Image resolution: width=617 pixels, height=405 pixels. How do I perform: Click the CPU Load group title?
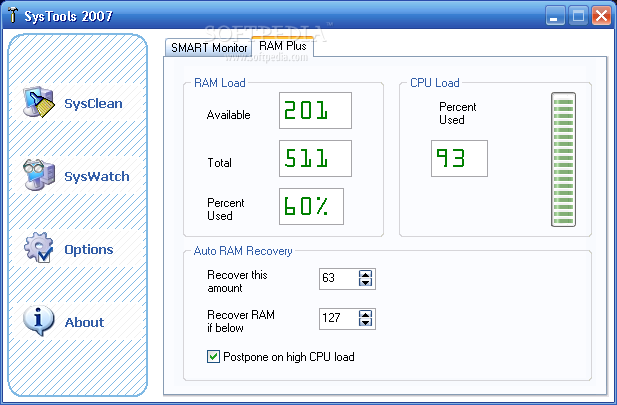(435, 83)
